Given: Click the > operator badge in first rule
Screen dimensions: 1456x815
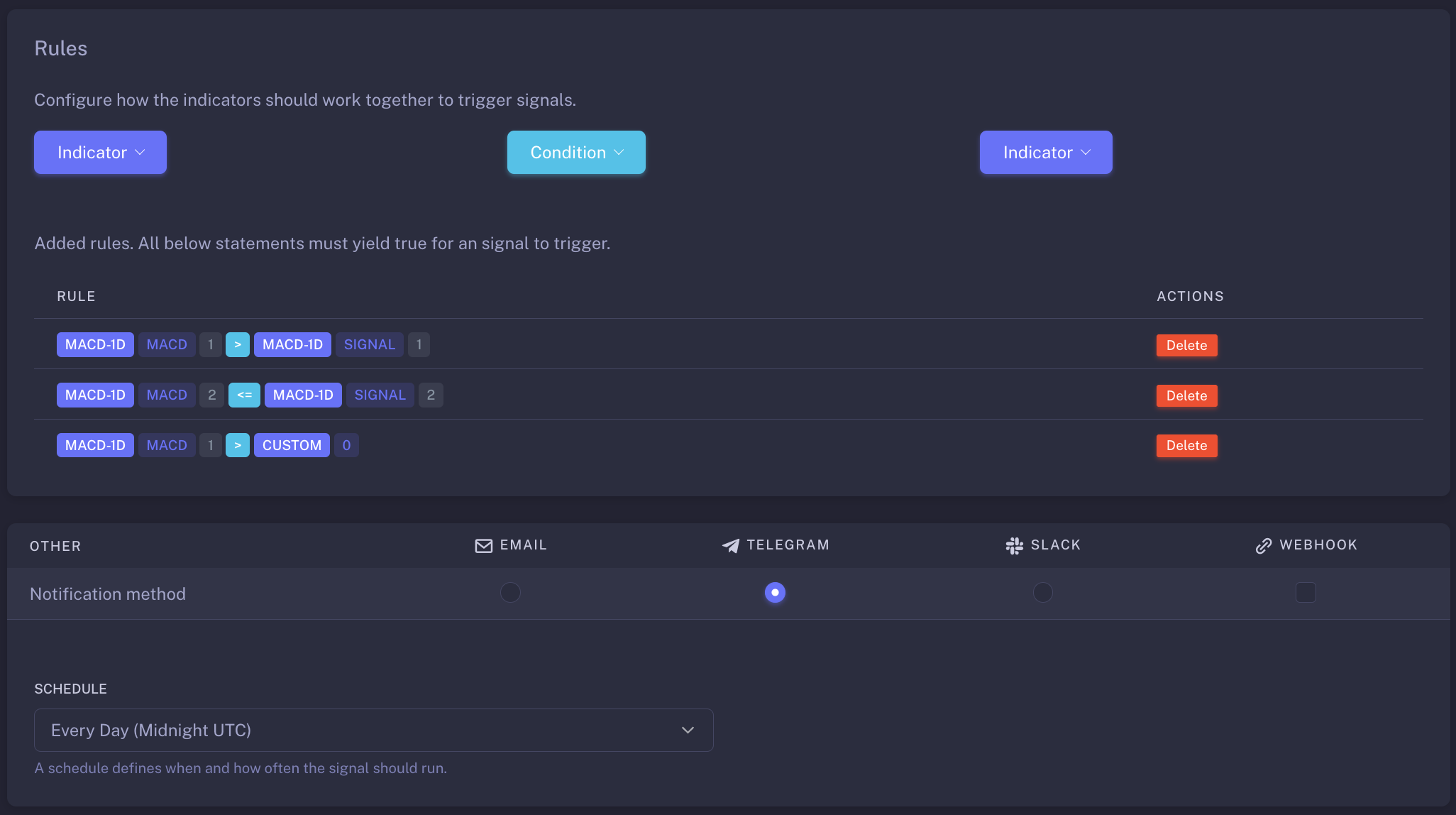Looking at the screenshot, I should tap(238, 344).
